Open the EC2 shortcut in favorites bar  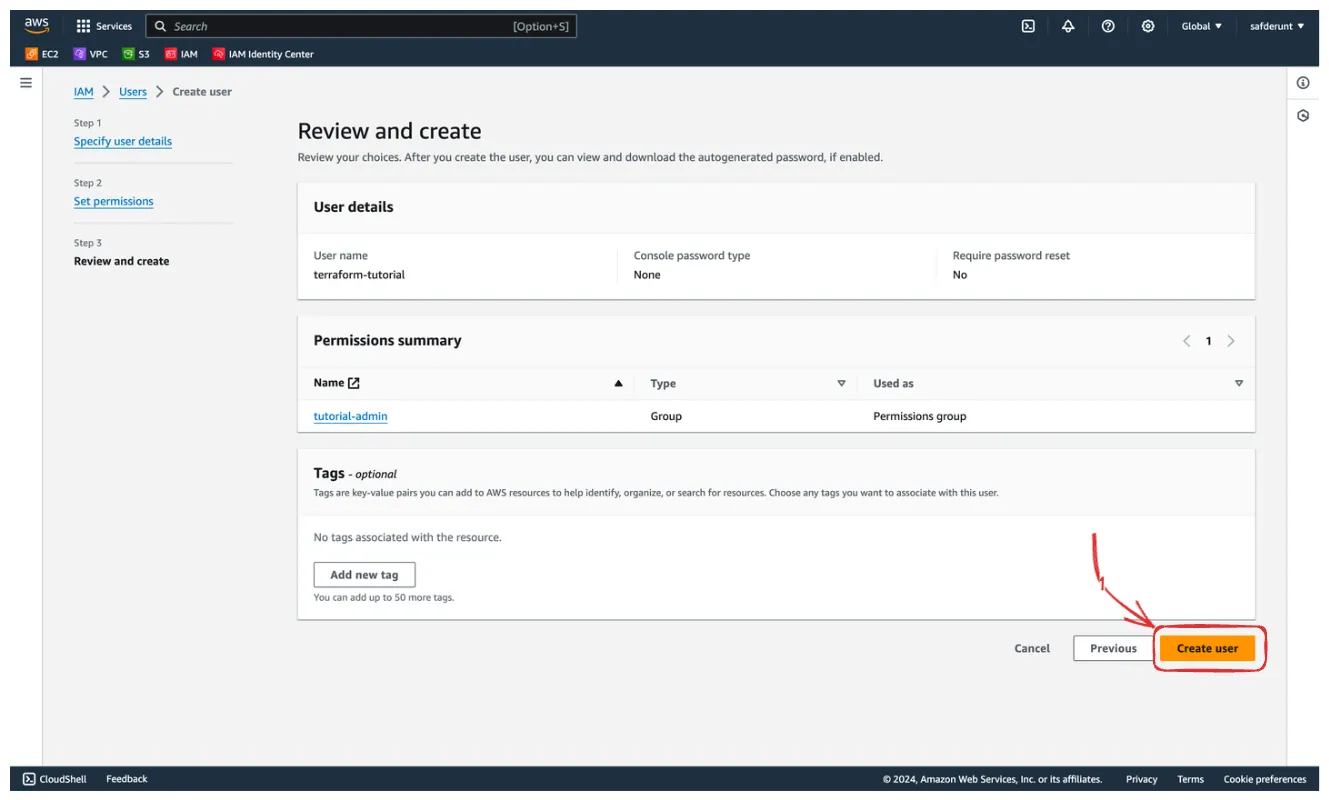coord(42,54)
